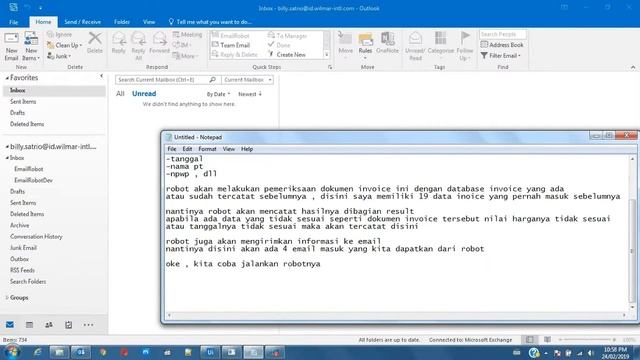Click the OneNote button
The width and height of the screenshot is (640, 360).
[387, 43]
